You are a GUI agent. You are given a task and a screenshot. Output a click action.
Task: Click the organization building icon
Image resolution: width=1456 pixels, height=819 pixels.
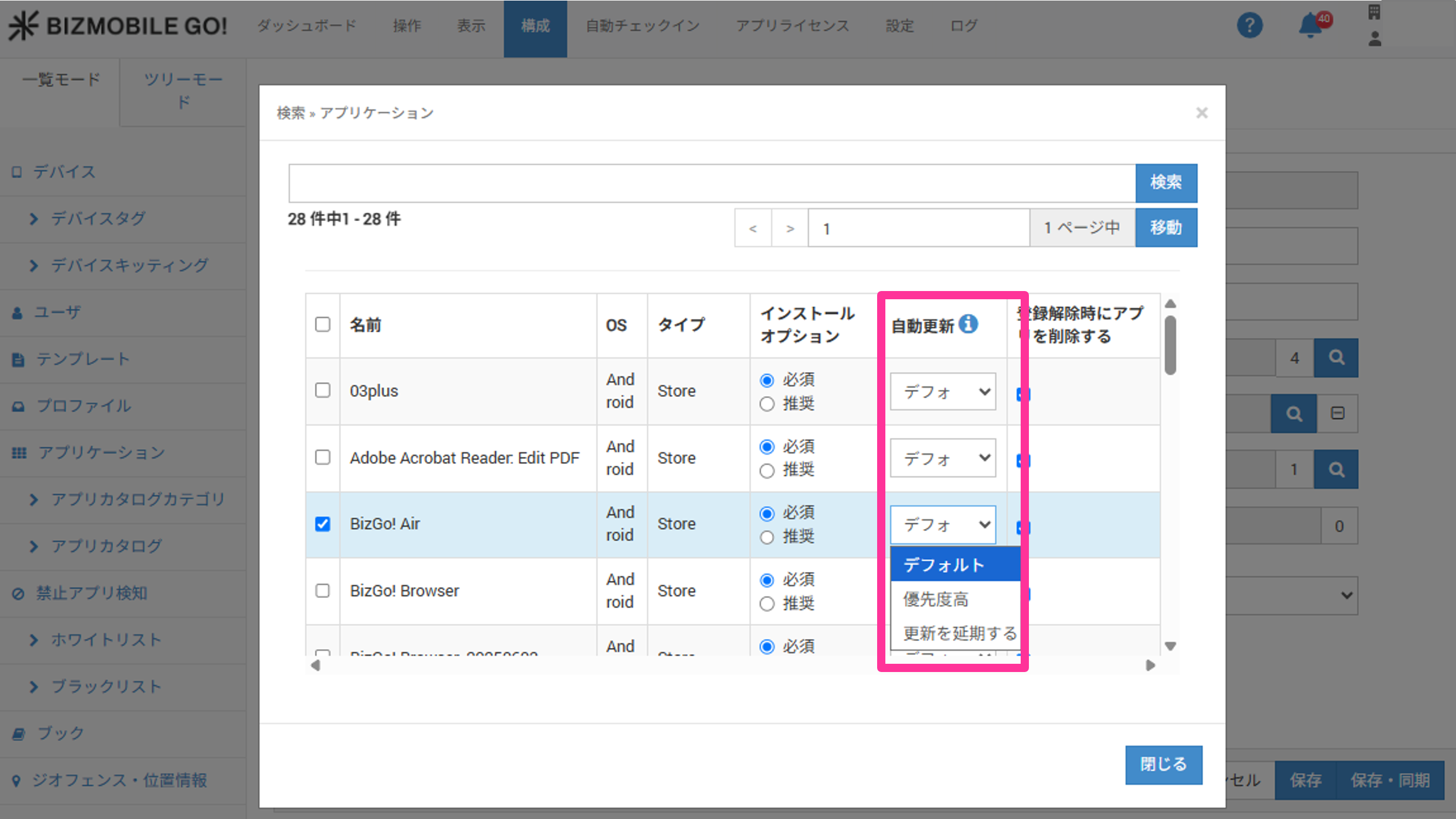click(1374, 12)
